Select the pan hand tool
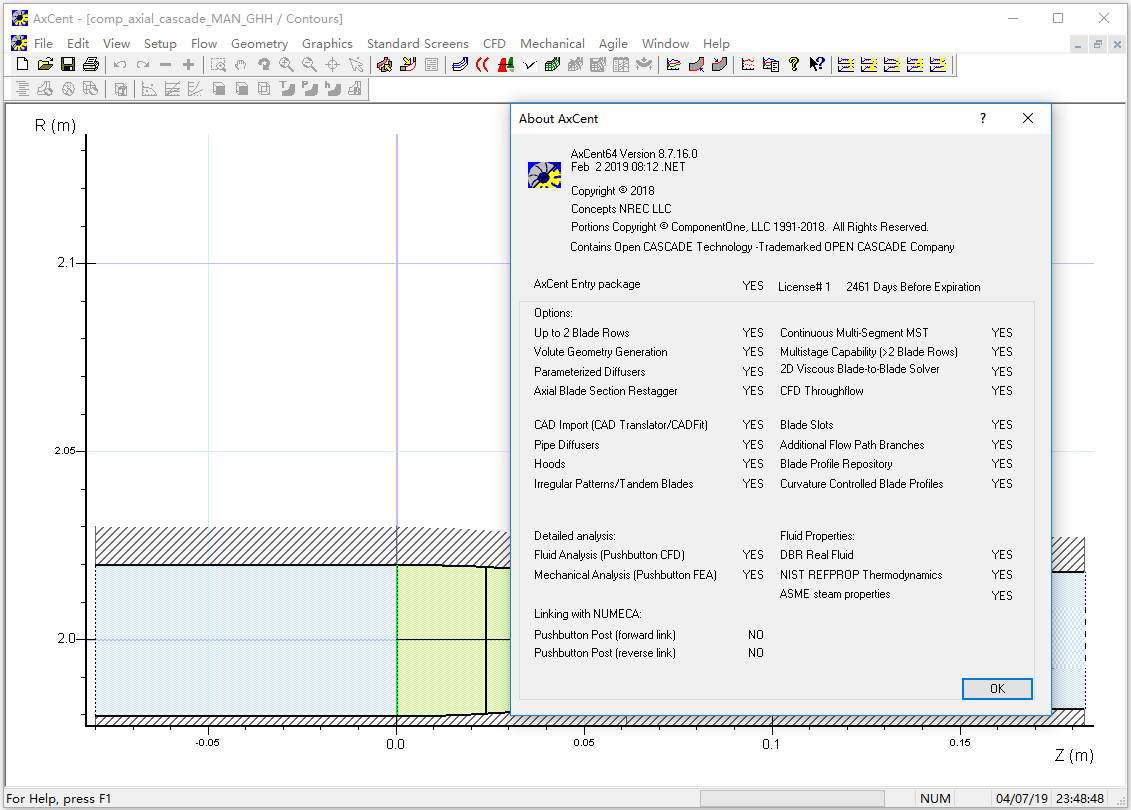The width and height of the screenshot is (1131, 810). pos(241,65)
